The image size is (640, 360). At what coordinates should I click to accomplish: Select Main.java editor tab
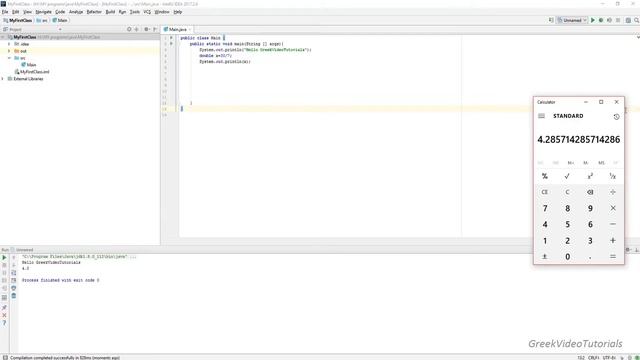[x=178, y=29]
